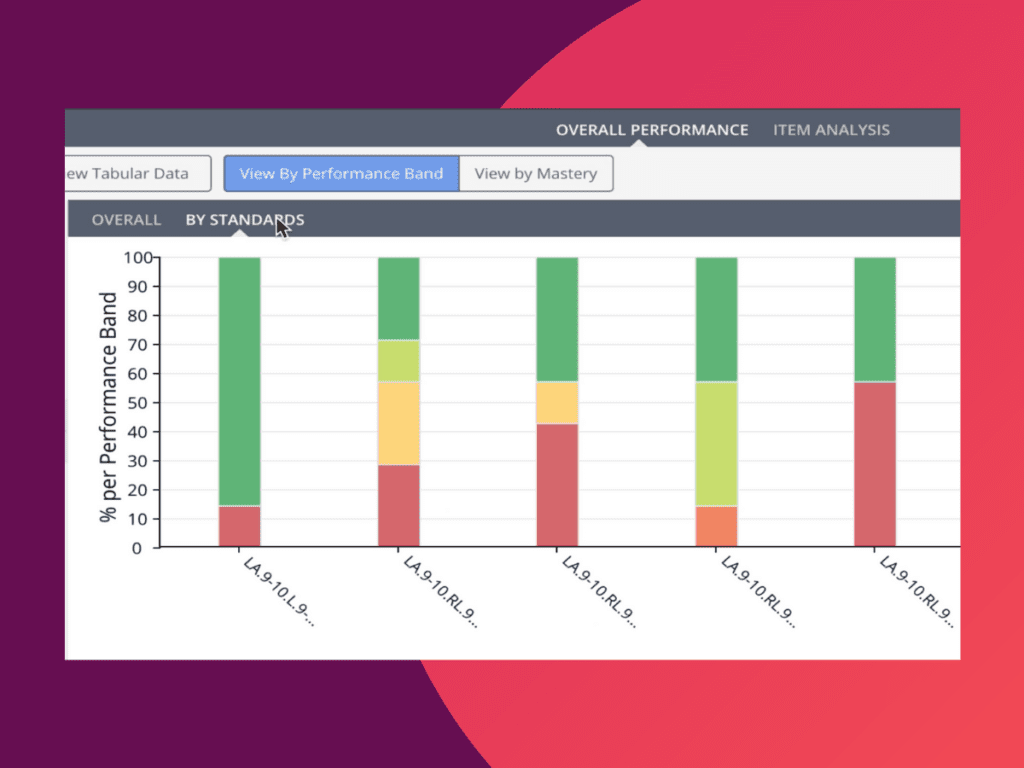The image size is (1024, 768).
Task: Select the orange segment in the fourth bar
Action: pyautogui.click(x=716, y=526)
